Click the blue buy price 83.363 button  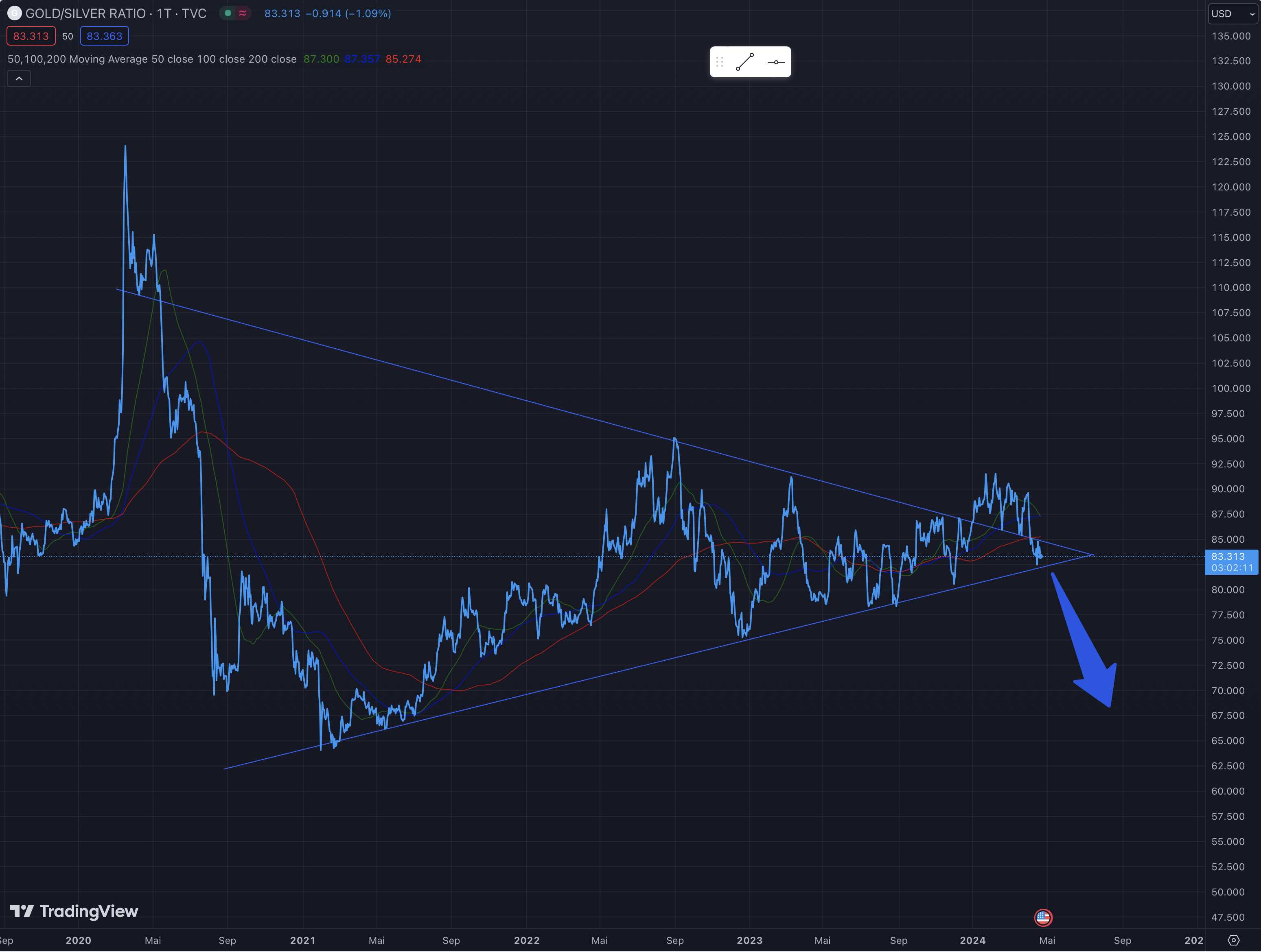pyautogui.click(x=104, y=36)
